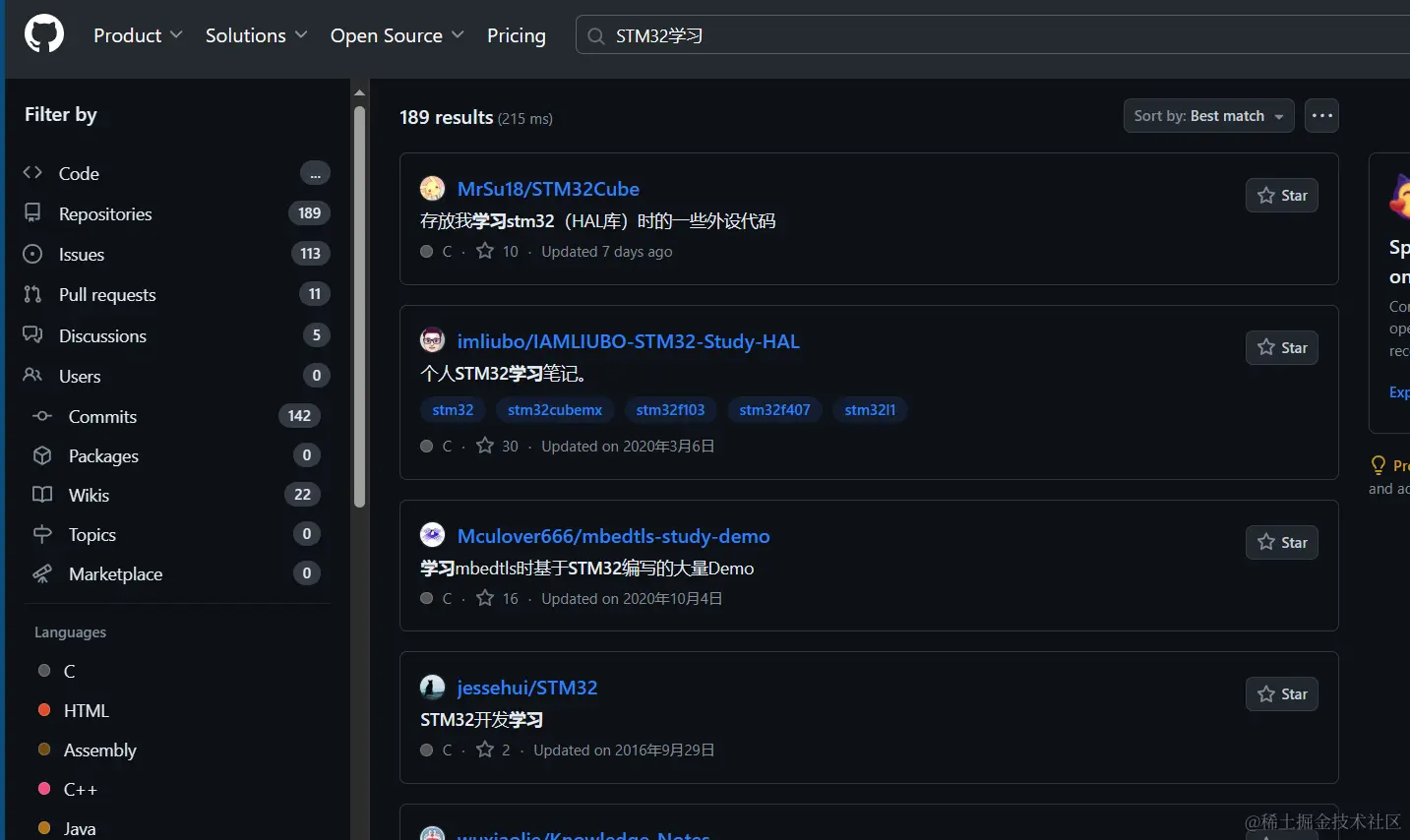Click star count 30 on IAMLIUBO repository
Viewport: 1410px width, 840px height.
(498, 446)
